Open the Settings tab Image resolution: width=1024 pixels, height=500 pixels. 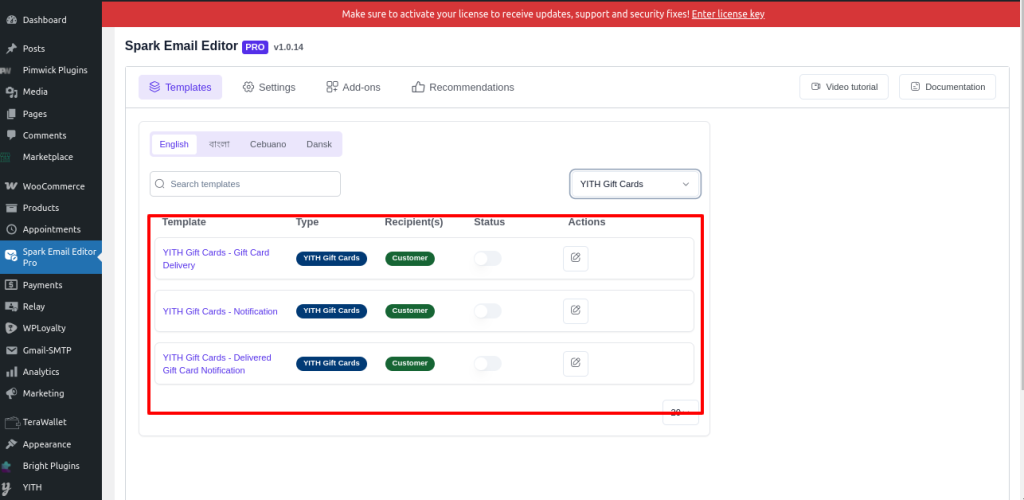click(x=269, y=87)
